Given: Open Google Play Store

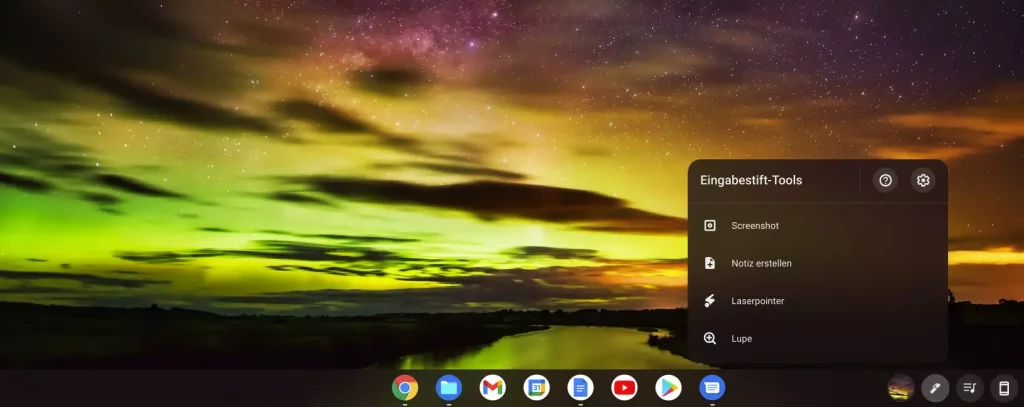Looking at the screenshot, I should pos(668,388).
